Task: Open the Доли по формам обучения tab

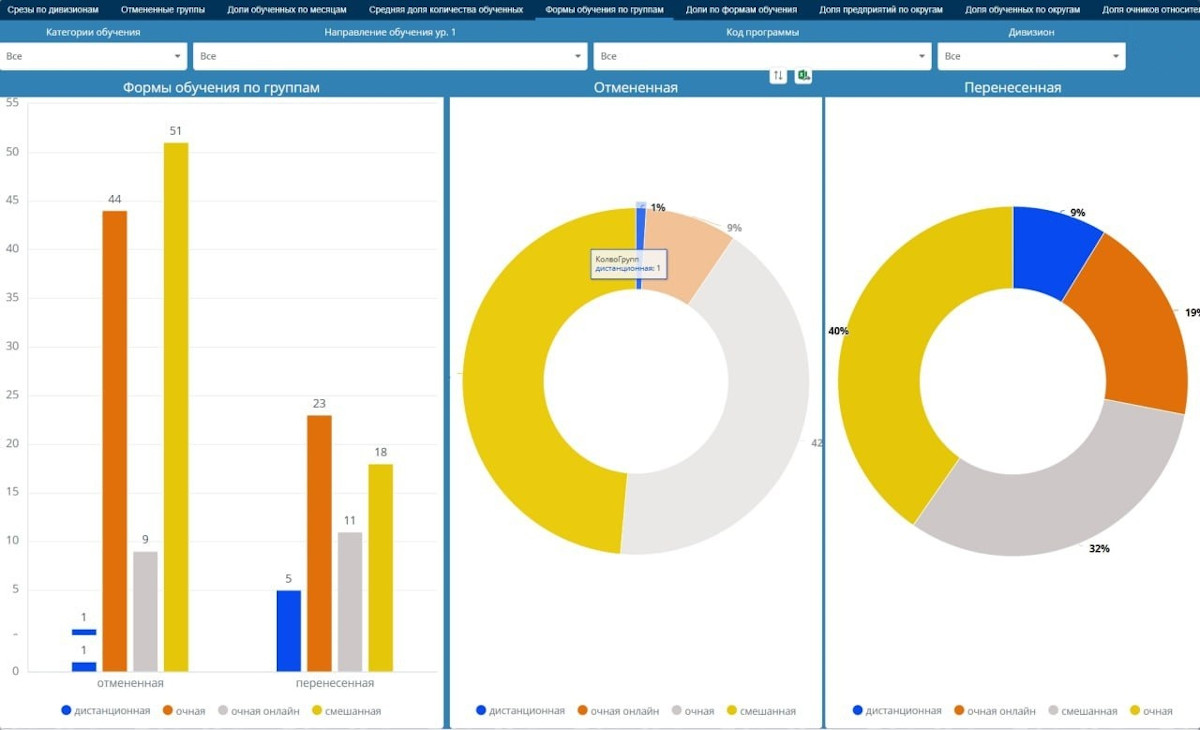Action: (741, 9)
